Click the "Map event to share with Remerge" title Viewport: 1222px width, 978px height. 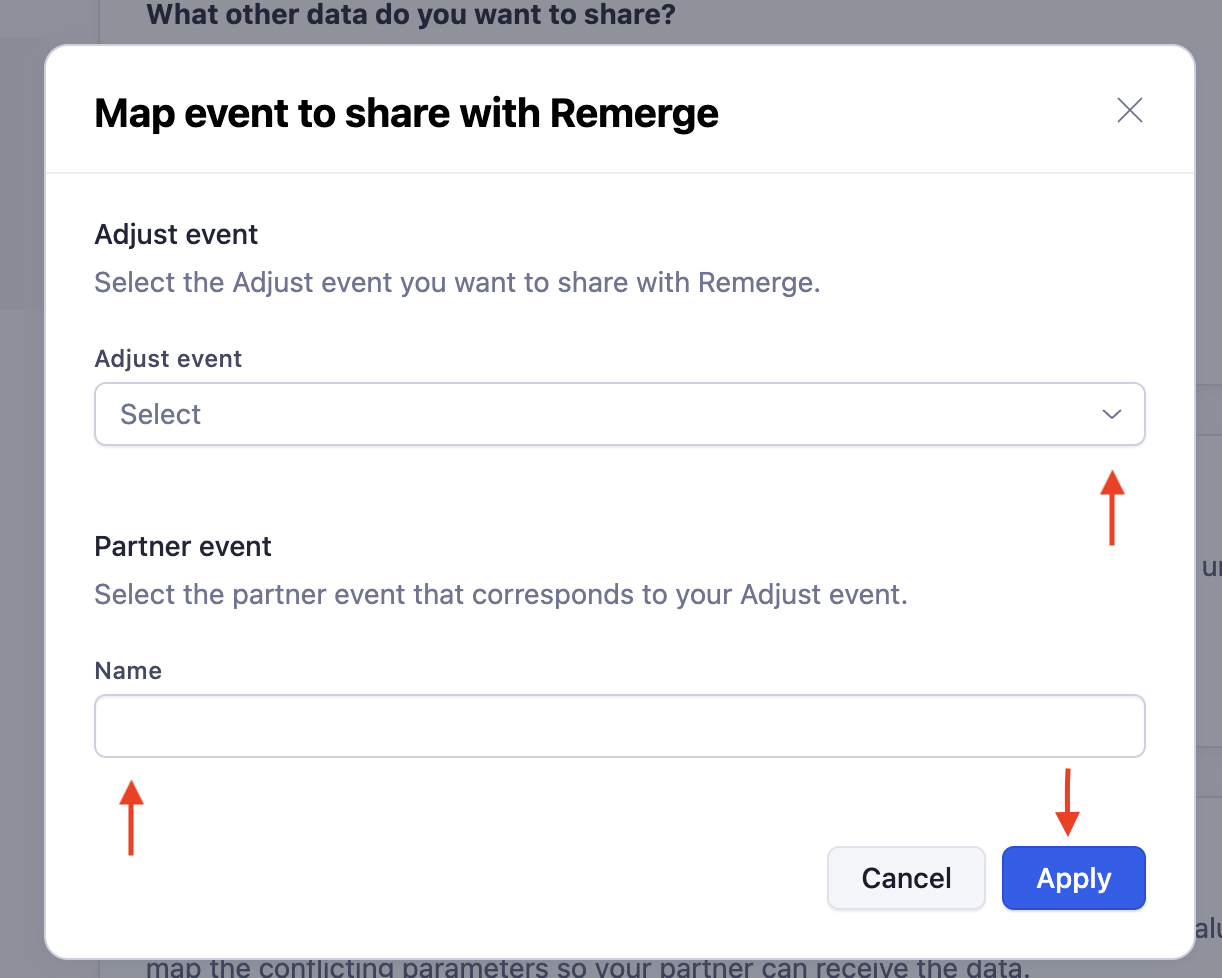click(406, 113)
